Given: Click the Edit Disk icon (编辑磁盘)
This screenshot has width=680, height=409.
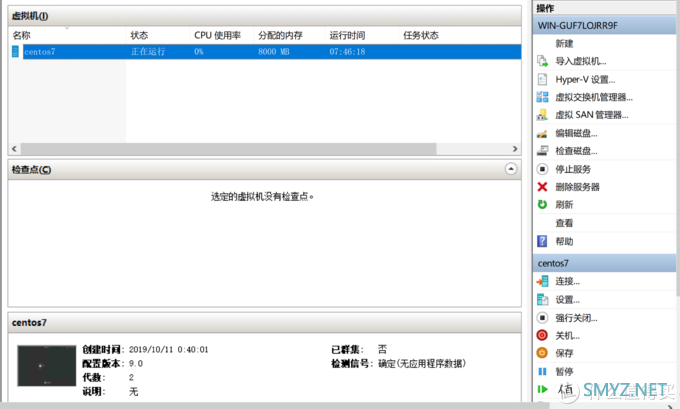Looking at the screenshot, I should (542, 134).
